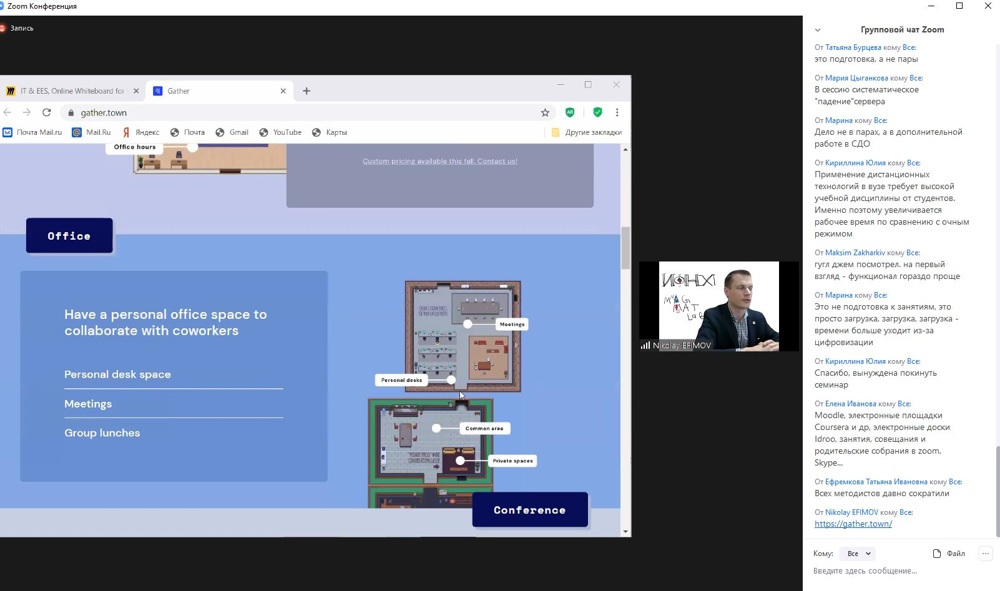Click the browser page vertical scrollbar thumb

[x=625, y=248]
